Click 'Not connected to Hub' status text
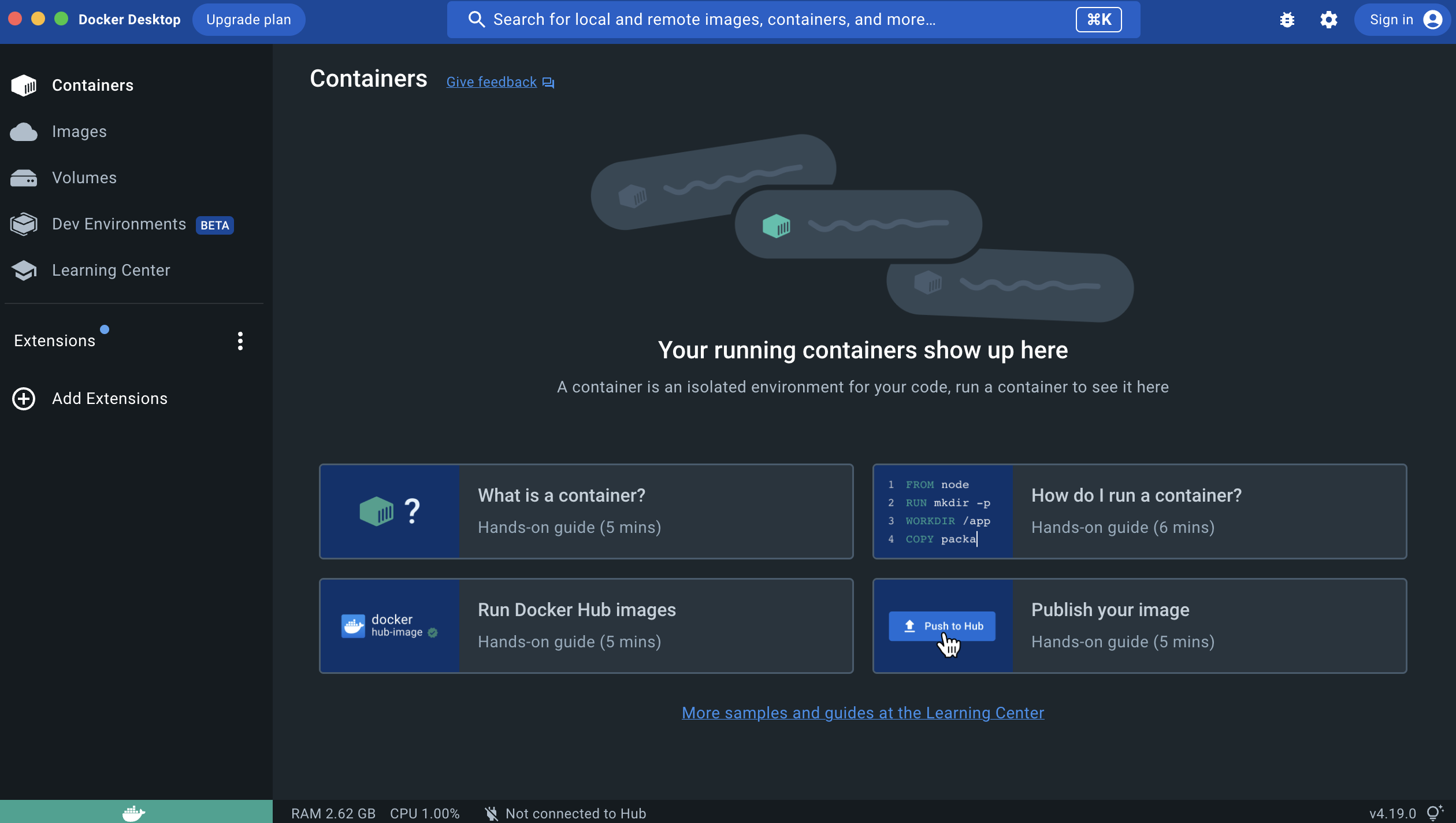The image size is (1456, 823). (576, 814)
